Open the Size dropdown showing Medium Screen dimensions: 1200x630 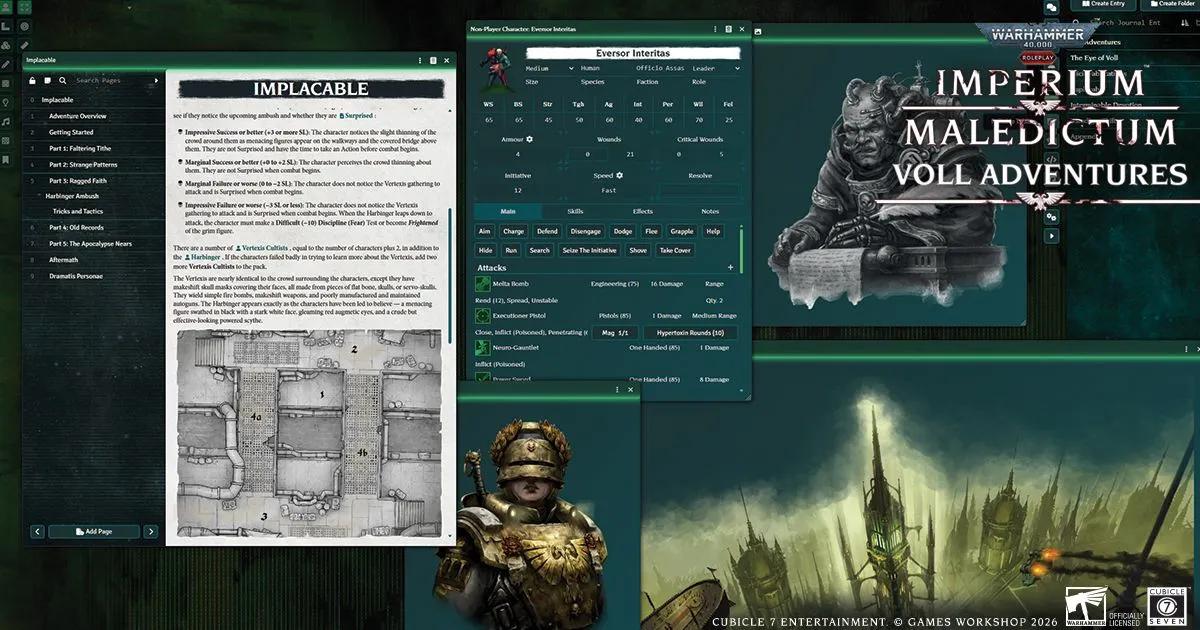coord(548,68)
